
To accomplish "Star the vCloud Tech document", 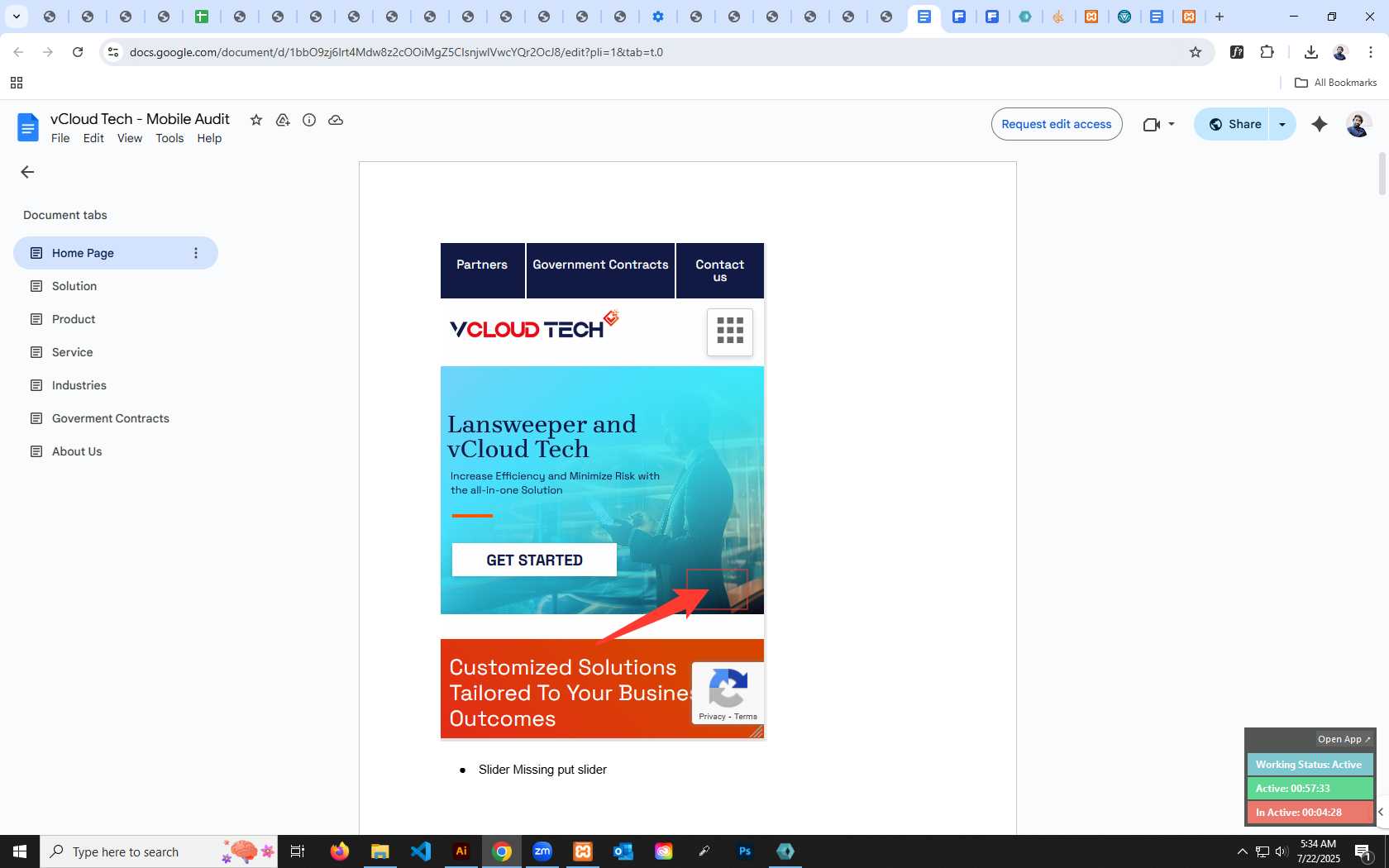I will (x=256, y=120).
